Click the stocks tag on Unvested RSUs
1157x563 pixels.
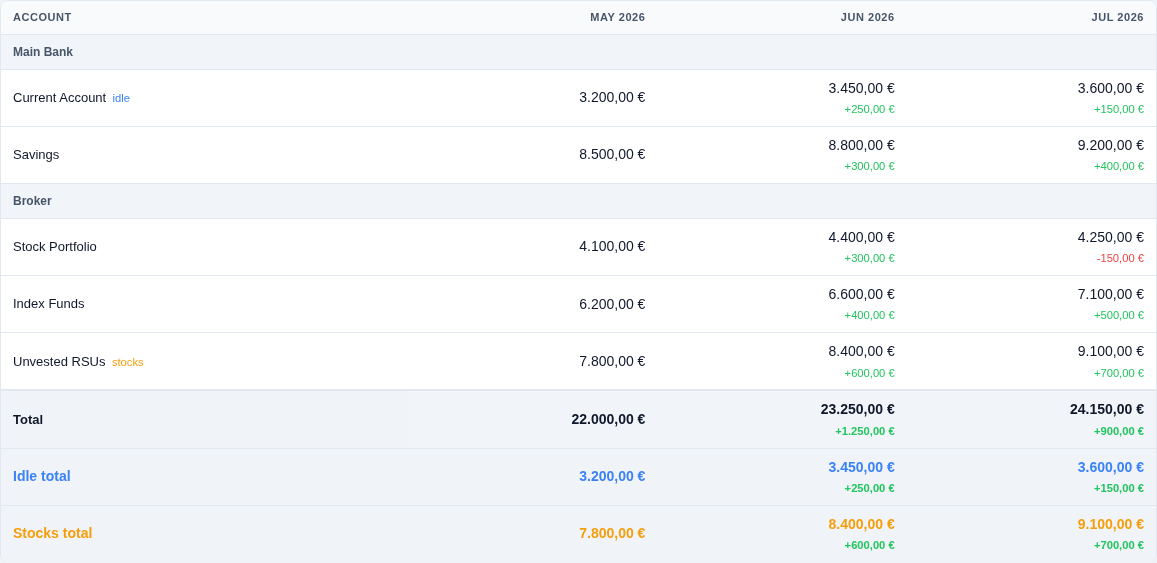128,362
